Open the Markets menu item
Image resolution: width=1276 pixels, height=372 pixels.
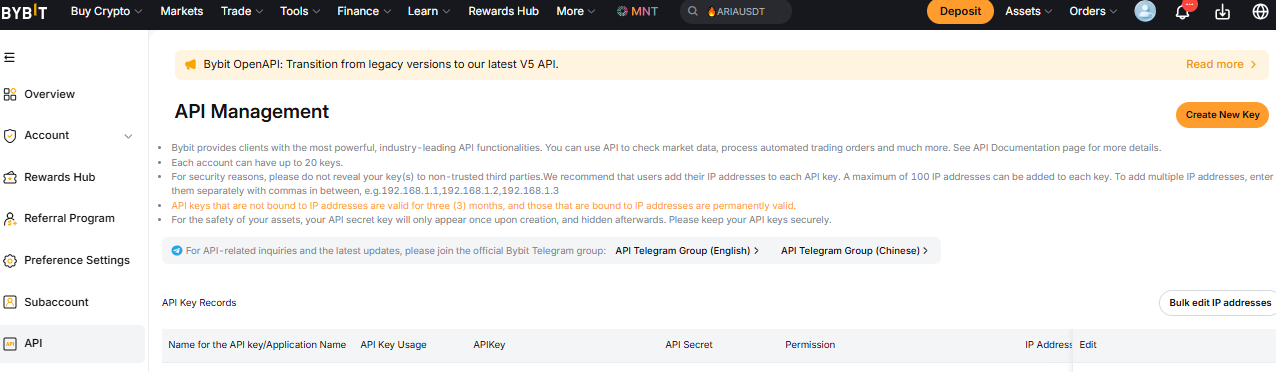tap(181, 12)
